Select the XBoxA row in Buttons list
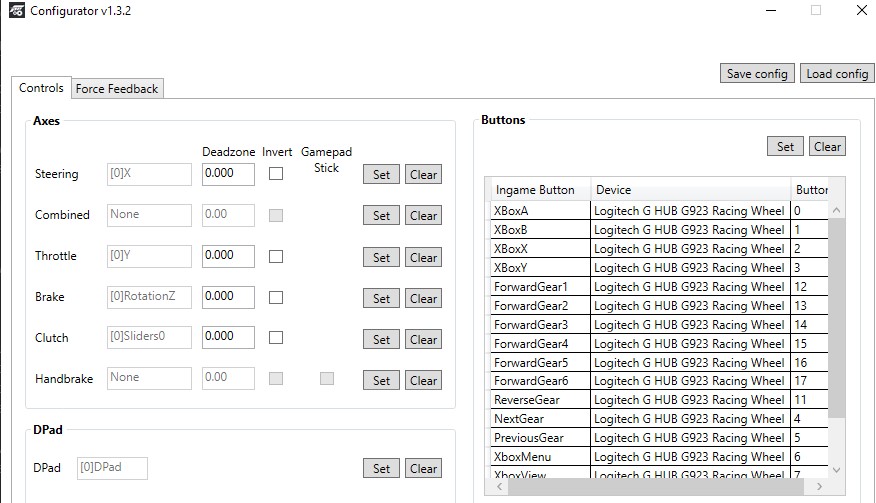Screen dimensions: 876x503 click(540, 211)
